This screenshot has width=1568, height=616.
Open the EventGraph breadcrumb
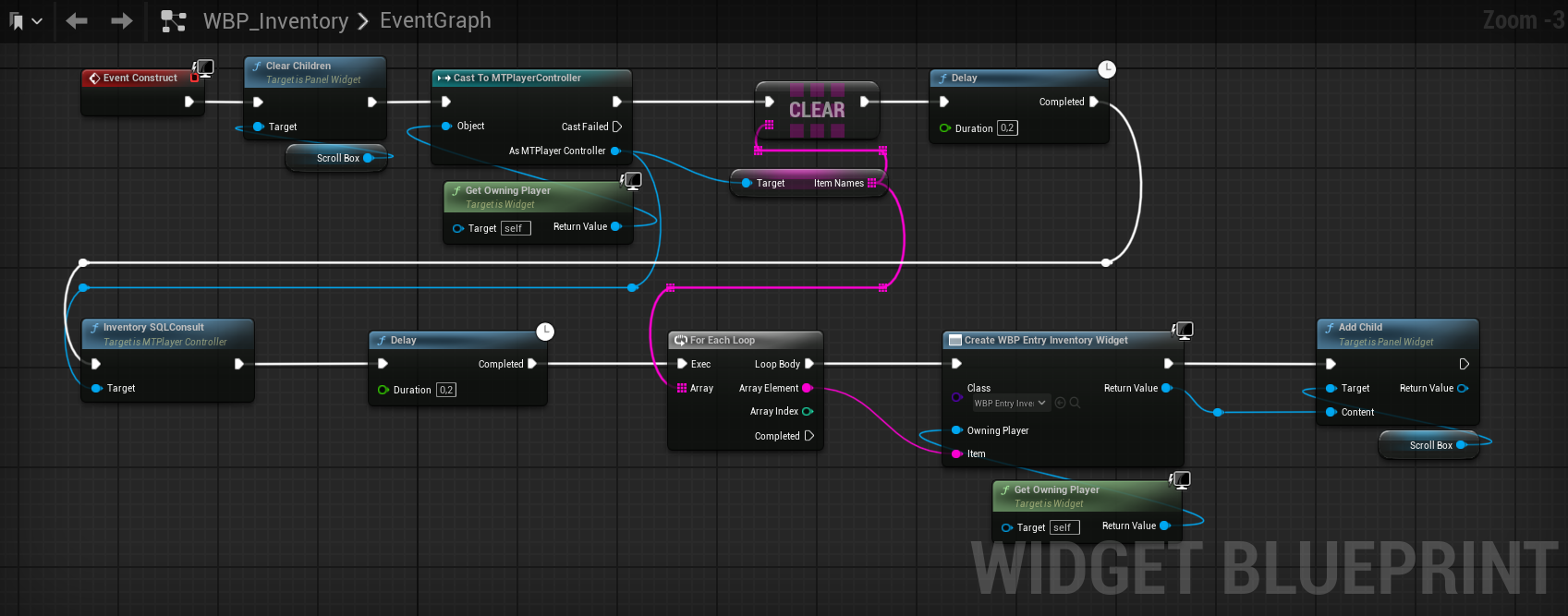click(435, 20)
